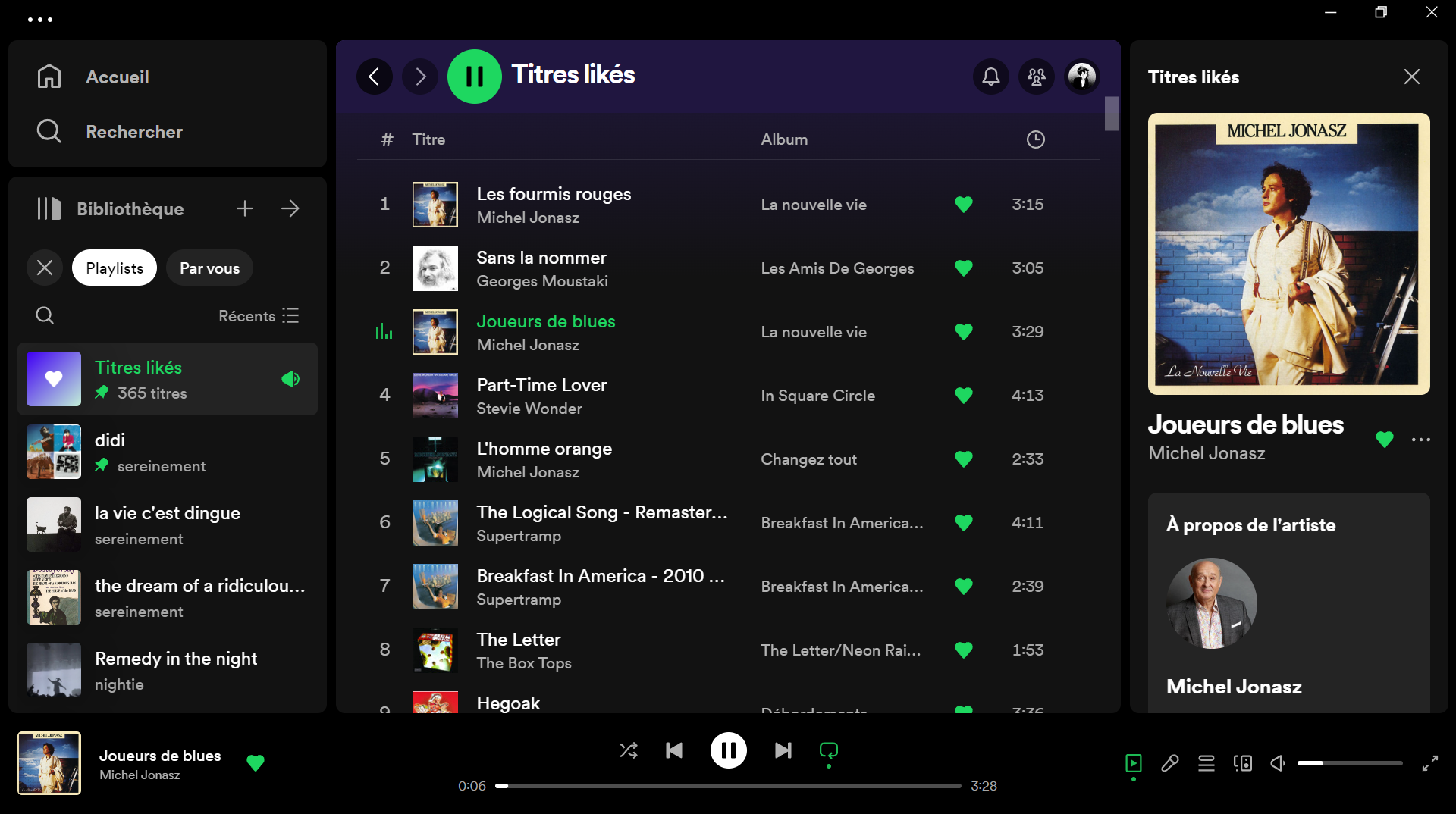Select the Par vous filter chip

coord(209,268)
